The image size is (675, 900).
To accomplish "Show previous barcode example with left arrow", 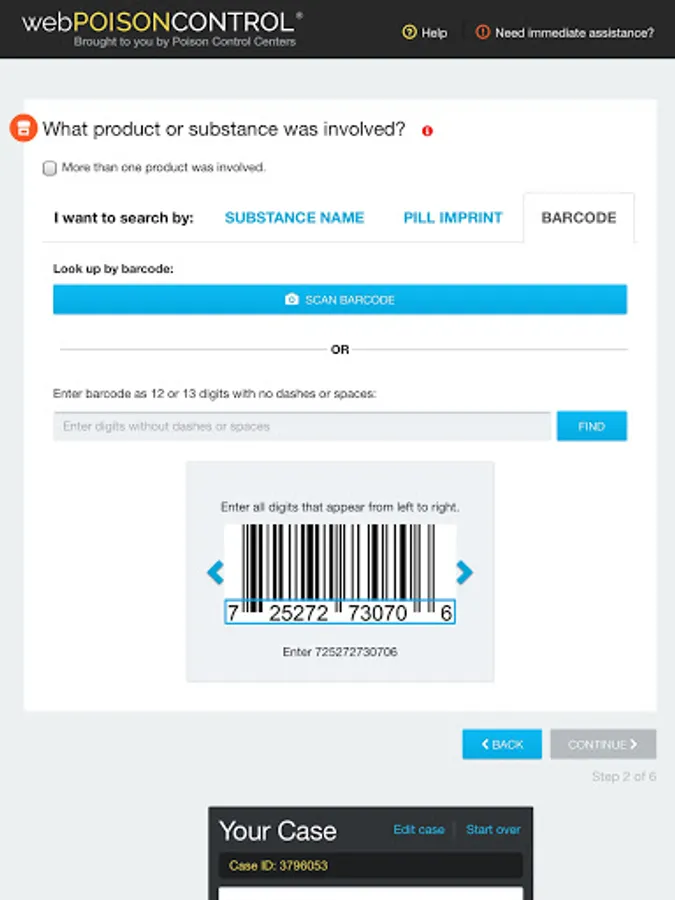I will (215, 572).
